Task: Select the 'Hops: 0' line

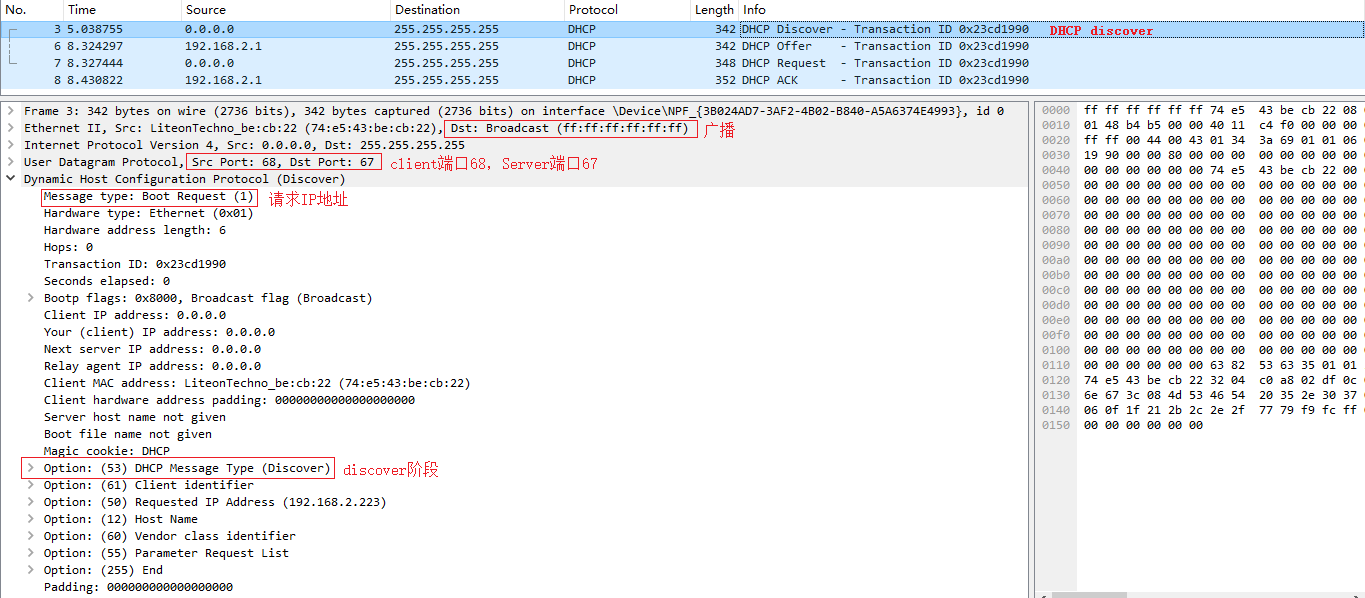Action: tap(68, 247)
